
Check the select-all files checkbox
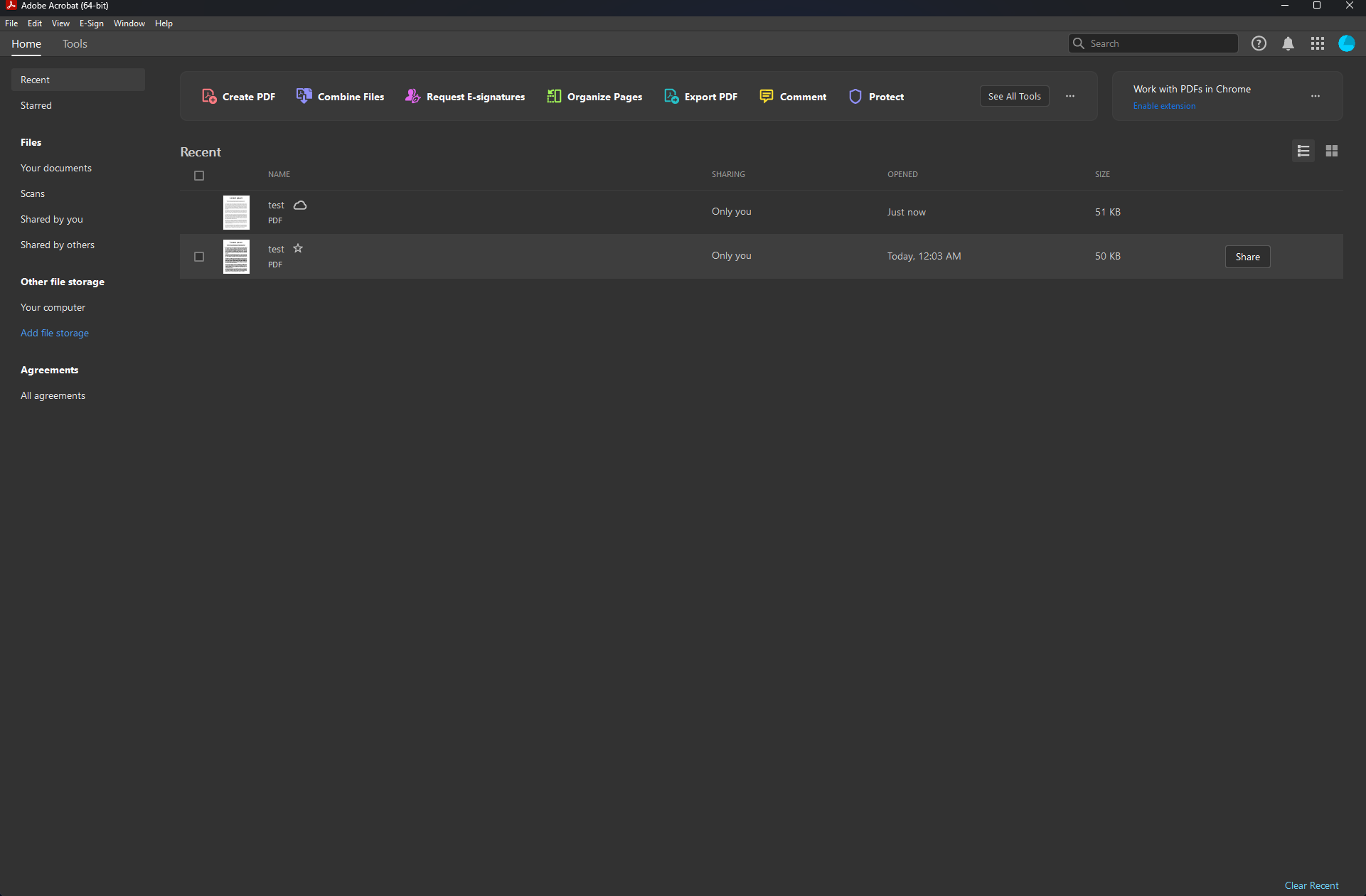199,176
